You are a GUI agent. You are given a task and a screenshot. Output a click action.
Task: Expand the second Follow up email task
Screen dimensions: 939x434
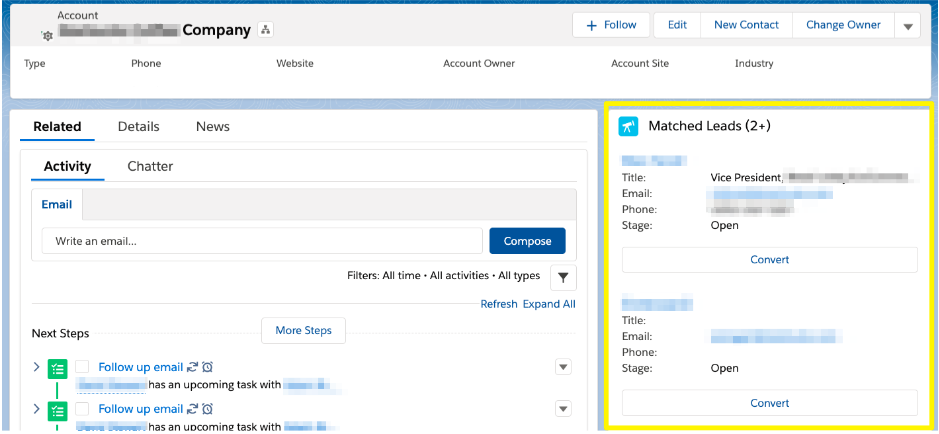(36, 409)
